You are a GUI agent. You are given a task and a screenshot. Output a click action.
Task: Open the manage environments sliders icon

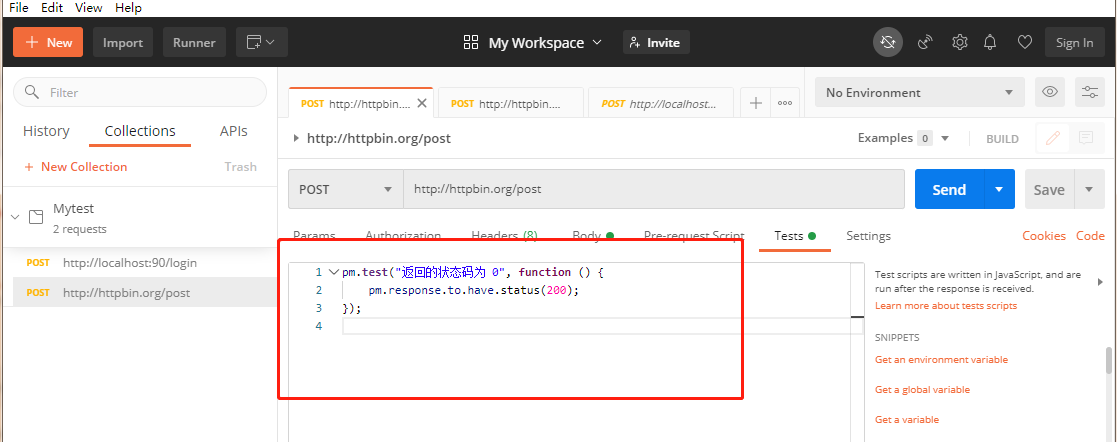click(1089, 92)
